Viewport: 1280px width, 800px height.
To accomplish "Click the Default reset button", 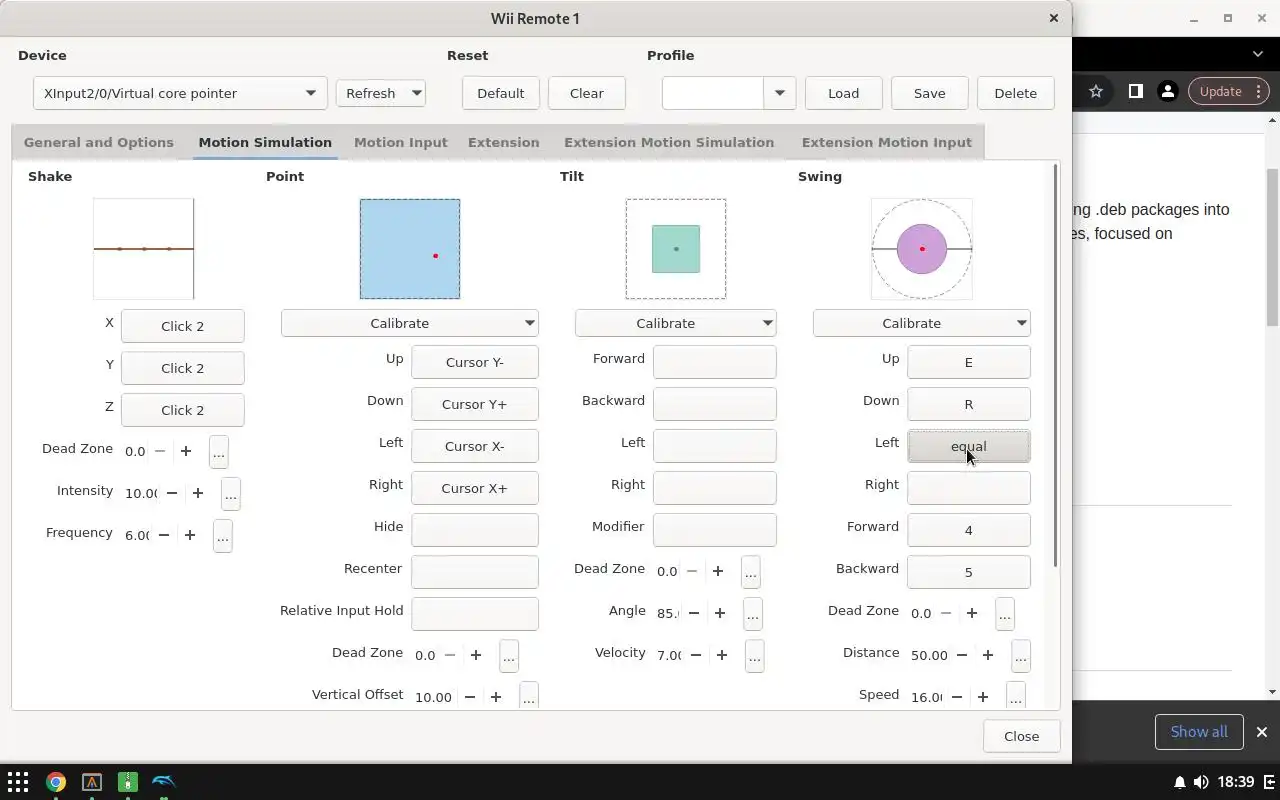I will [x=501, y=93].
